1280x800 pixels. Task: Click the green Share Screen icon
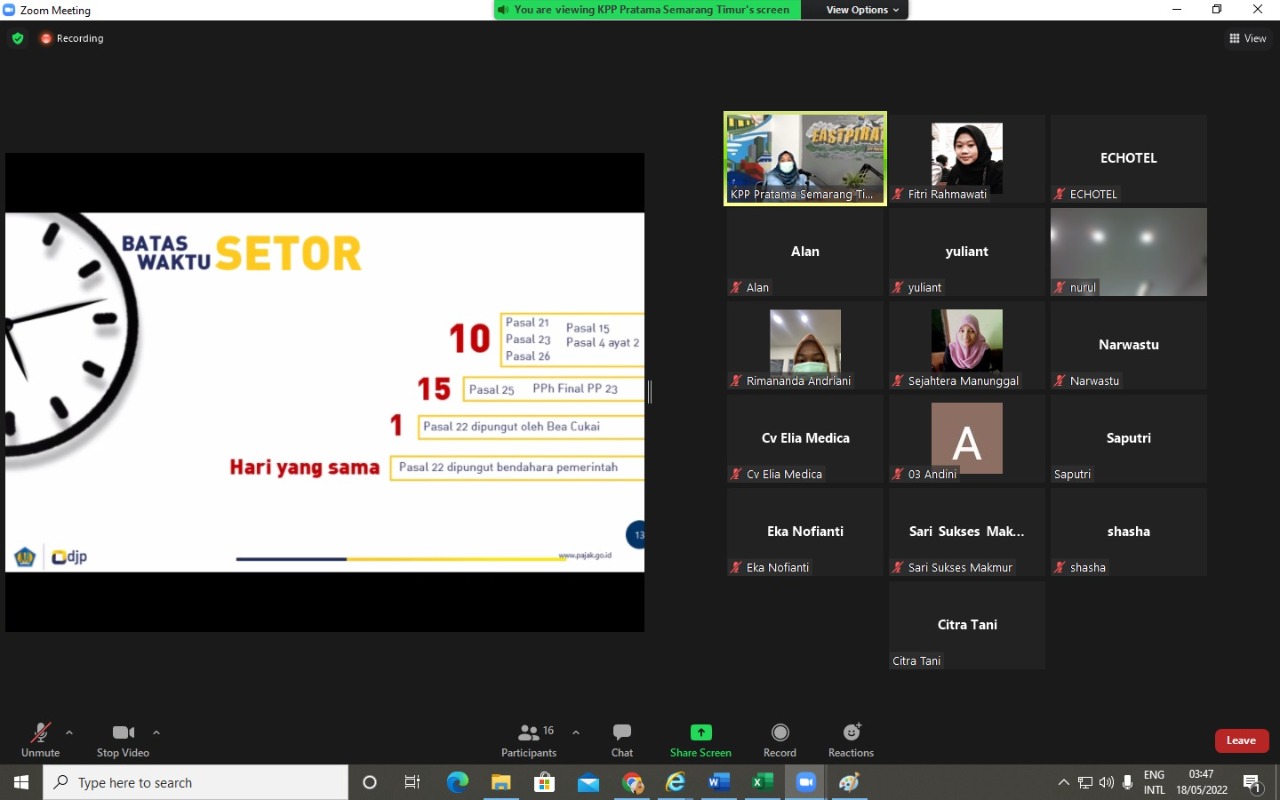pyautogui.click(x=700, y=733)
